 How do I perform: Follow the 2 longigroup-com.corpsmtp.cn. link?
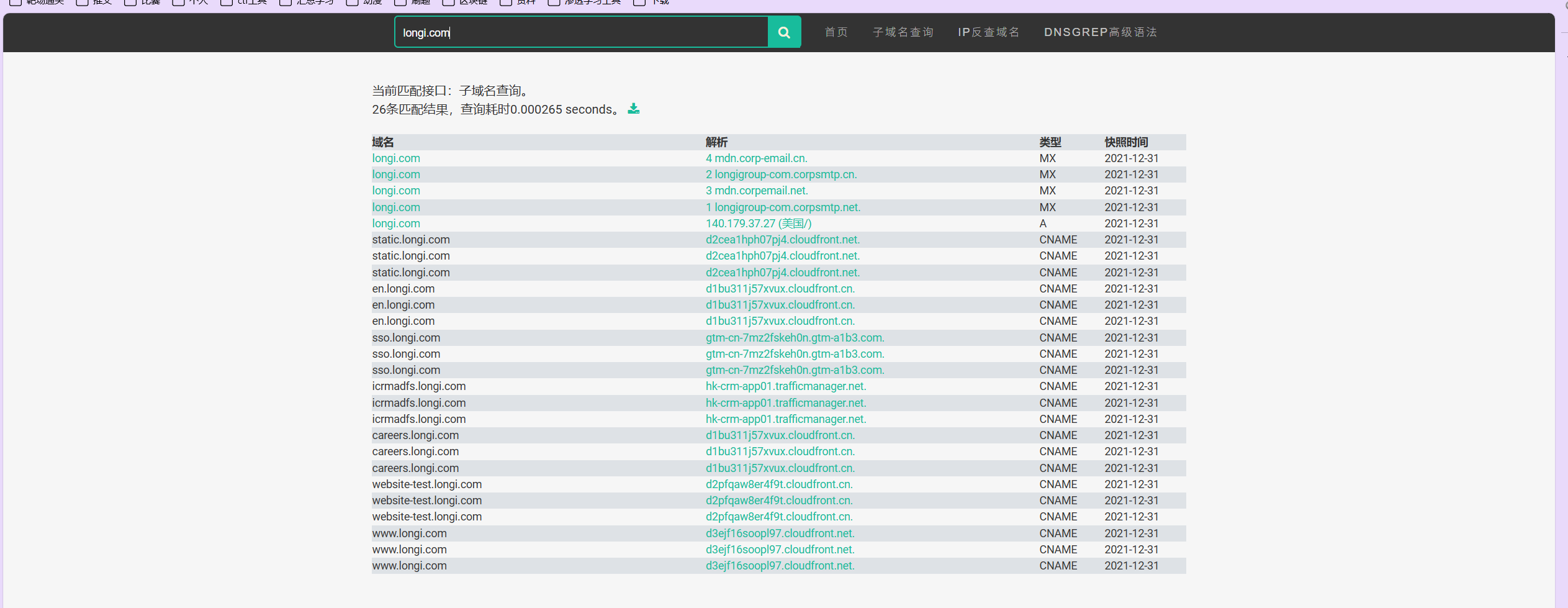782,175
